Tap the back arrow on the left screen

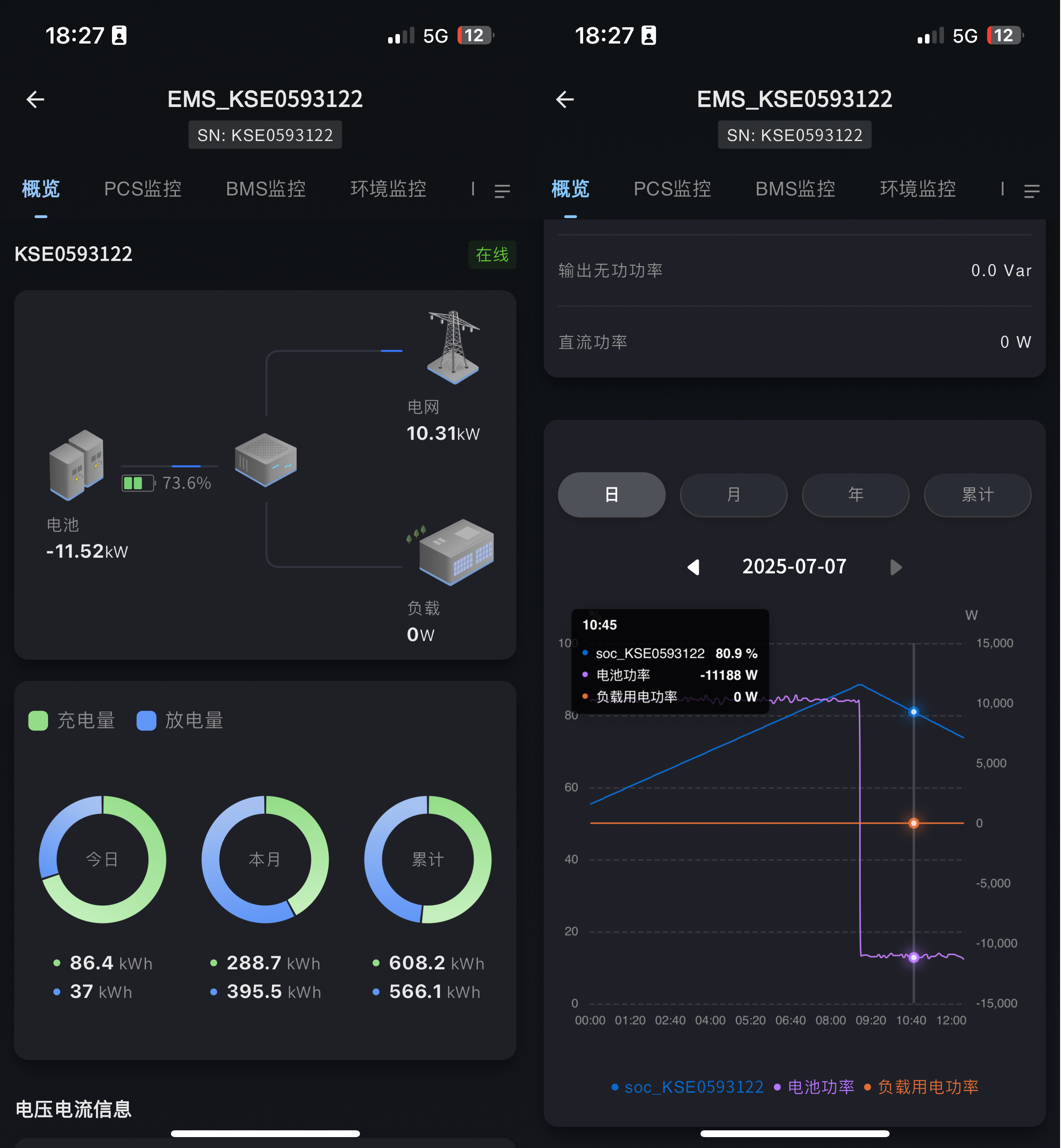pyautogui.click(x=36, y=99)
